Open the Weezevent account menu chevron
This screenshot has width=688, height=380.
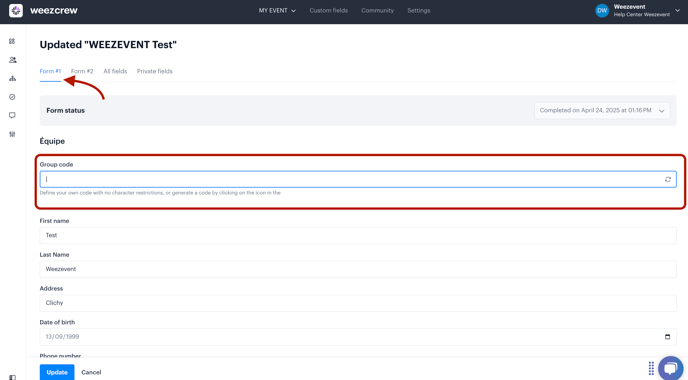pyautogui.click(x=677, y=11)
